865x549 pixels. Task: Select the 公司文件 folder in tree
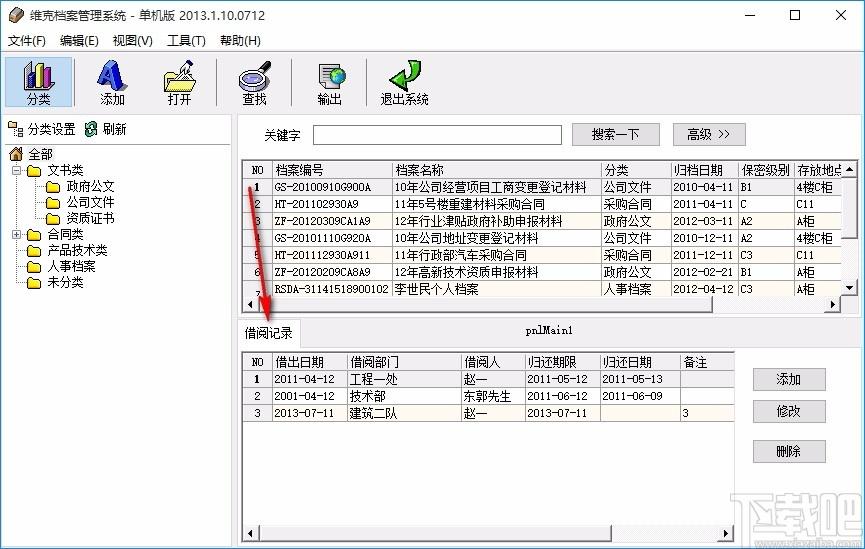81,202
